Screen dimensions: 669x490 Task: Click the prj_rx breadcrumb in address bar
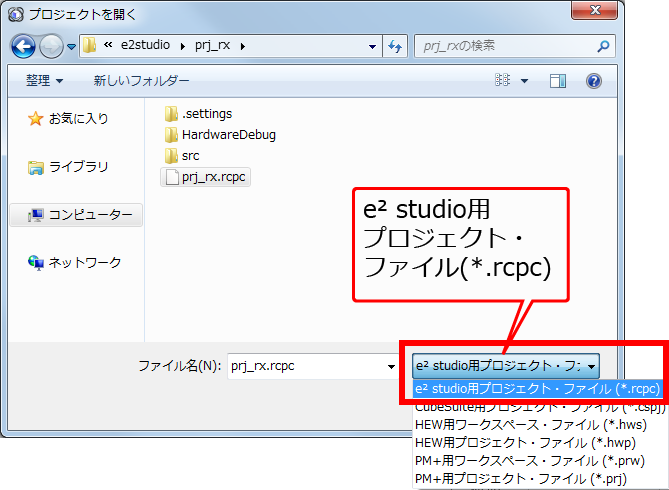tap(212, 45)
